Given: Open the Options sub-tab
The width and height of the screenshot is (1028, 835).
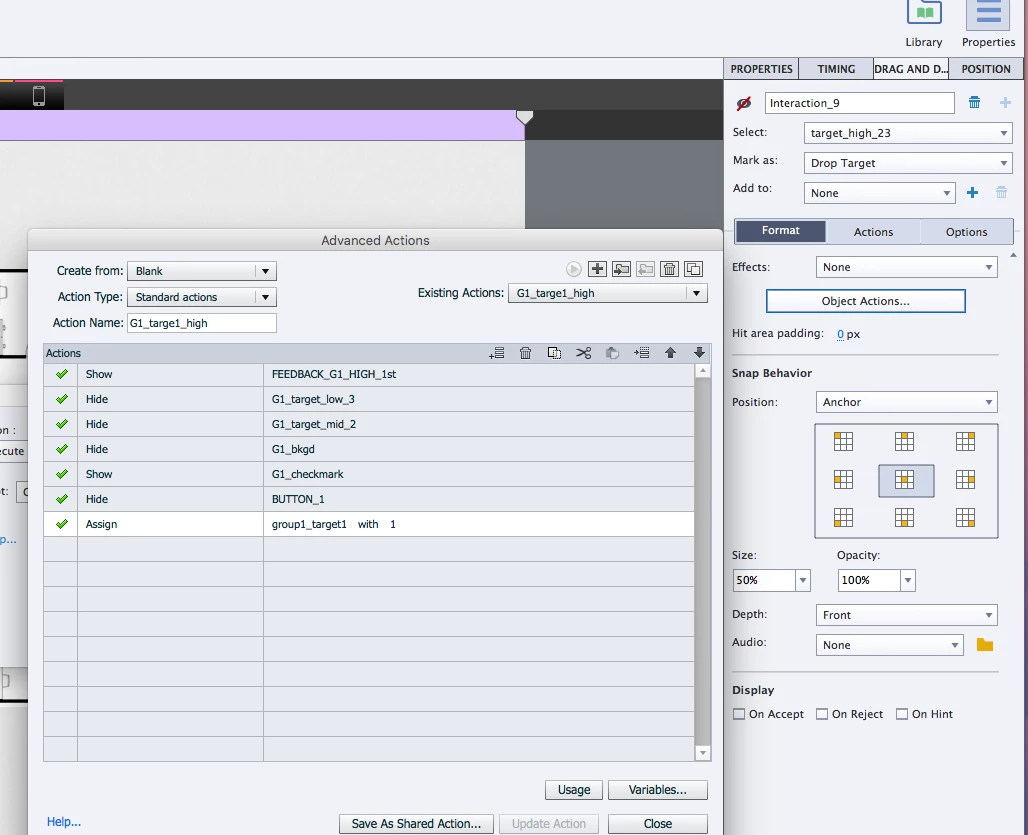Looking at the screenshot, I should [x=966, y=232].
